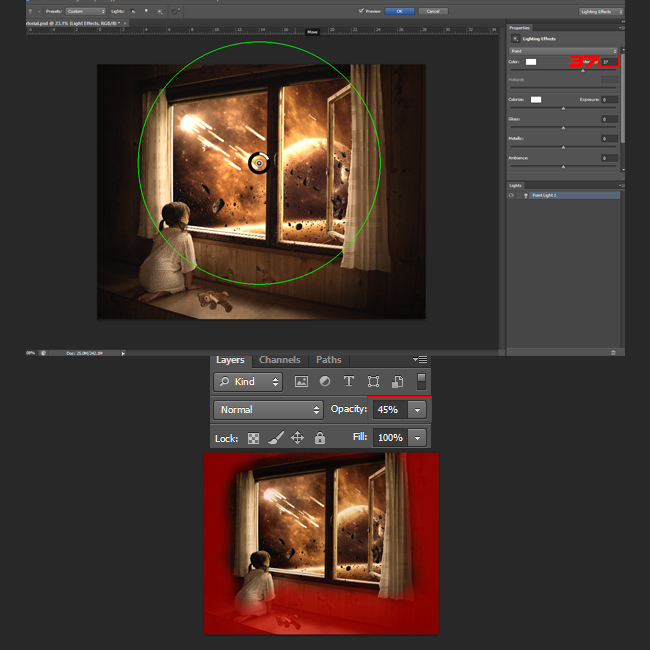
Task: Click the lock all padlock icon
Action: (x=320, y=438)
